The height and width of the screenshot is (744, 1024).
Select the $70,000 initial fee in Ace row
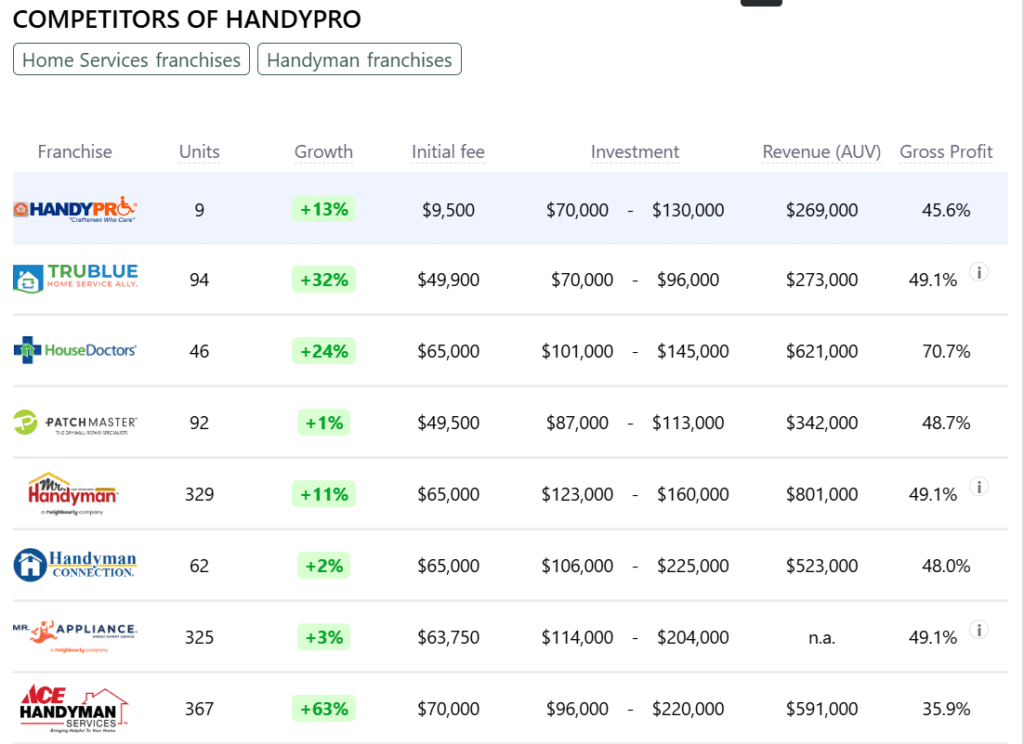448,709
